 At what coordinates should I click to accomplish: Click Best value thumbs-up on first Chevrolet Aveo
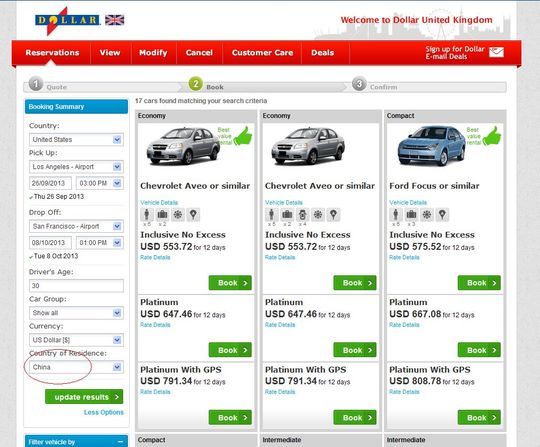tap(243, 136)
